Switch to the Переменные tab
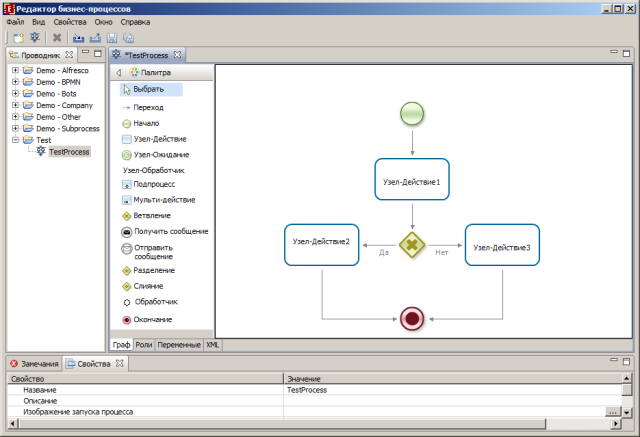 pyautogui.click(x=178, y=344)
